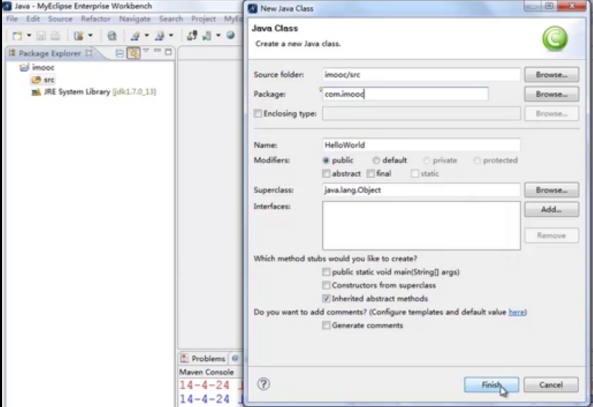Toggle Link with Editor in Package Explorer
Image resolution: width=593 pixels, height=407 pixels.
coord(134,53)
